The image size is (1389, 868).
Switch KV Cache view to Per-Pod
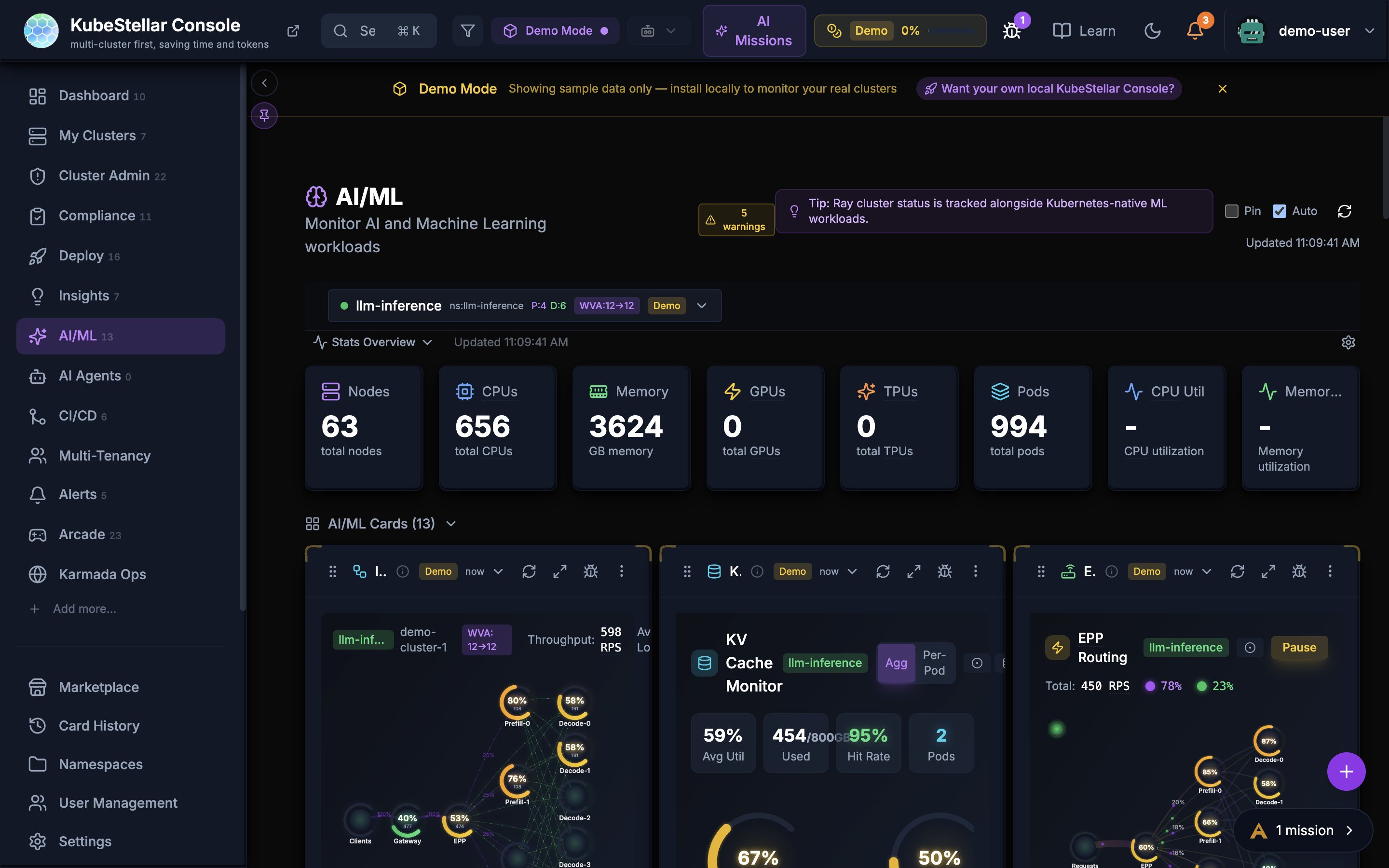[934, 663]
